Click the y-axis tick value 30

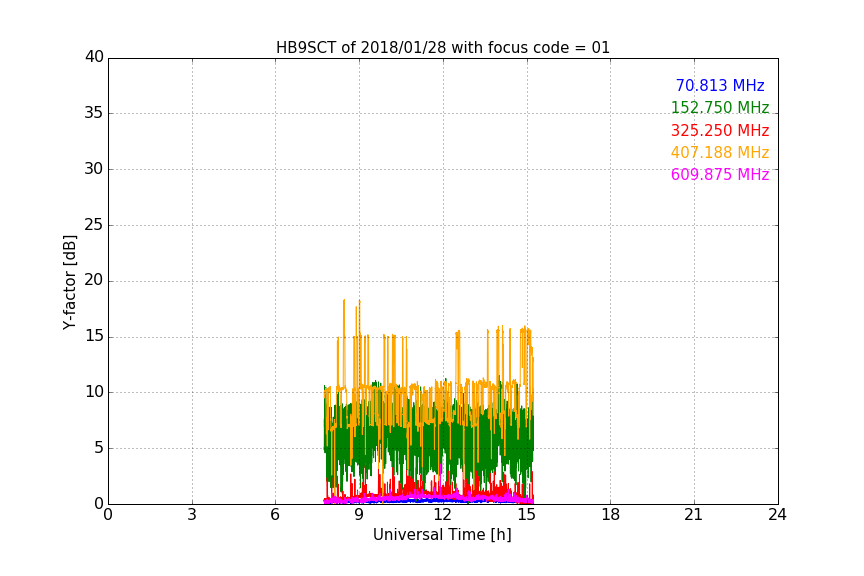click(x=94, y=169)
